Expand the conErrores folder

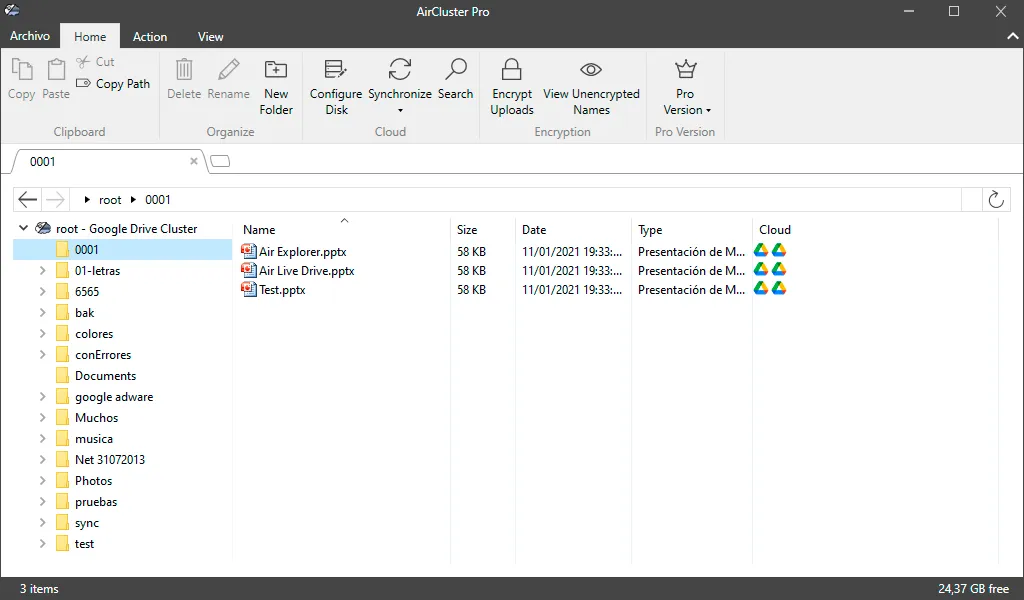pos(42,355)
